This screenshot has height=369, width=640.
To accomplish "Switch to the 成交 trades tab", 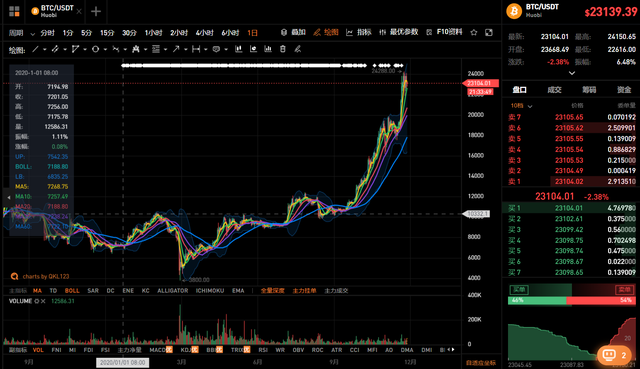I will tap(554, 89).
